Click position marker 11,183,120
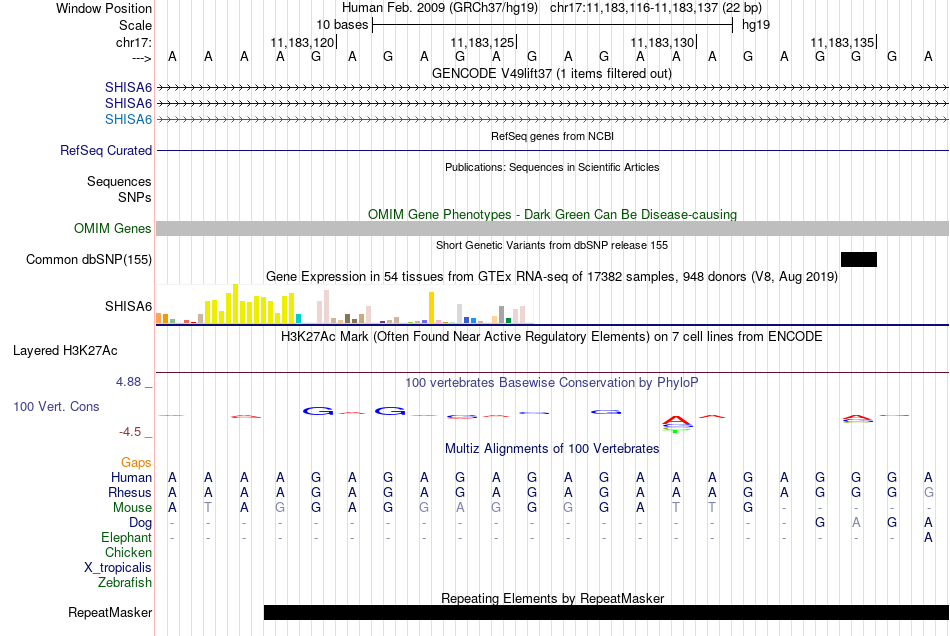This screenshot has height=636, width=950. click(302, 42)
